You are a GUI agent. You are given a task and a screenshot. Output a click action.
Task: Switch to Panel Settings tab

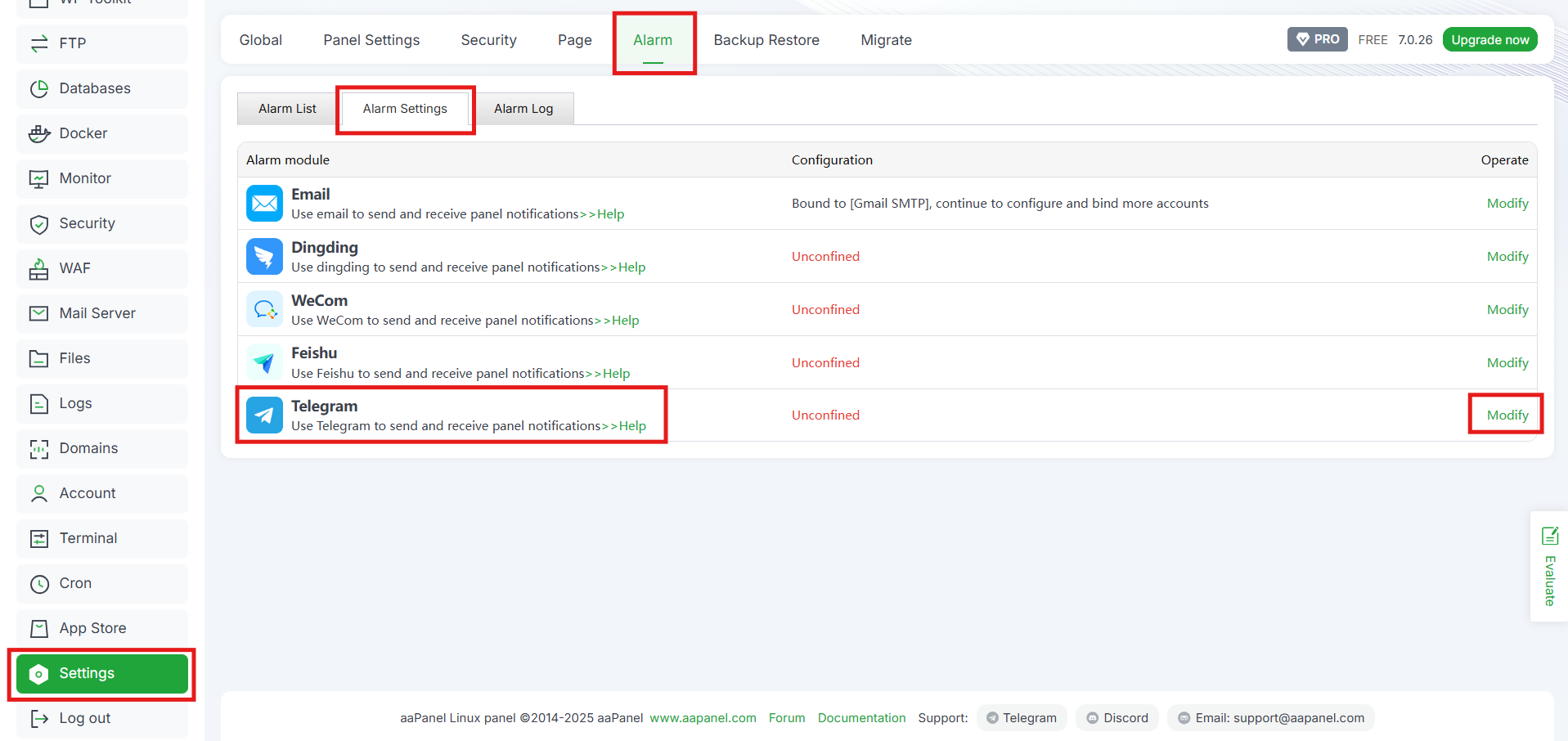click(x=371, y=40)
